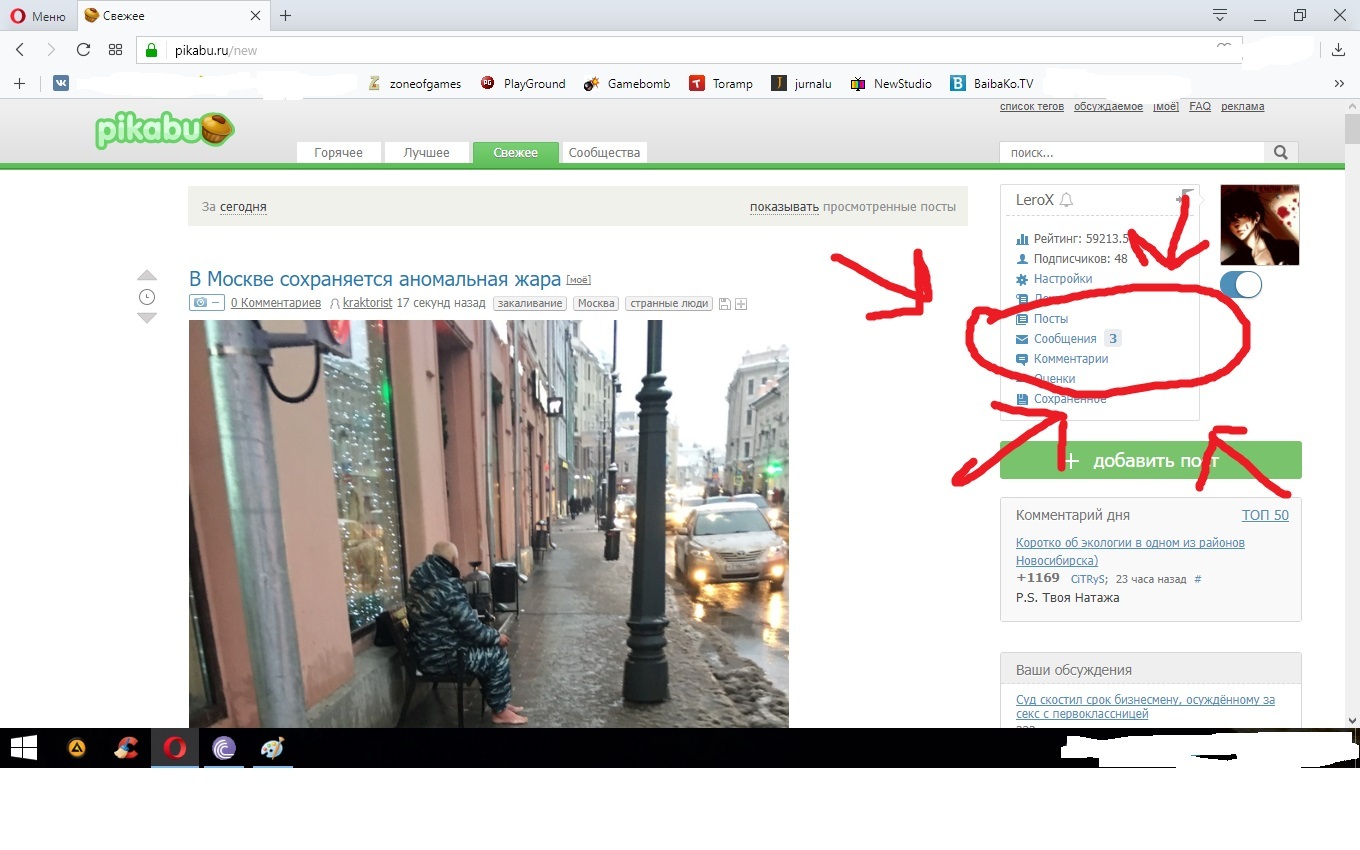1360x850 pixels.
Task: Open the BaibaKo.TV bookmark
Action: click(992, 84)
